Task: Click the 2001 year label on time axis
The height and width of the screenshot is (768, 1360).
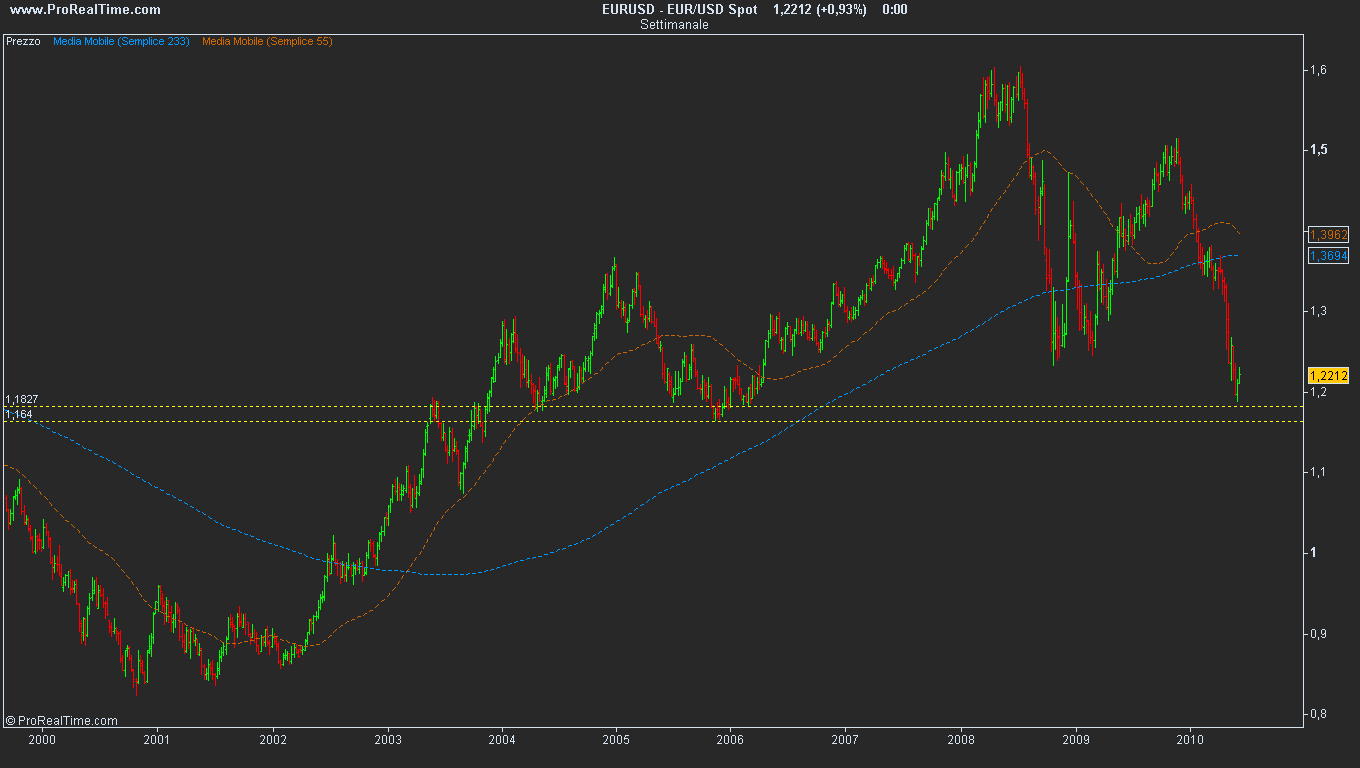Action: coord(156,741)
